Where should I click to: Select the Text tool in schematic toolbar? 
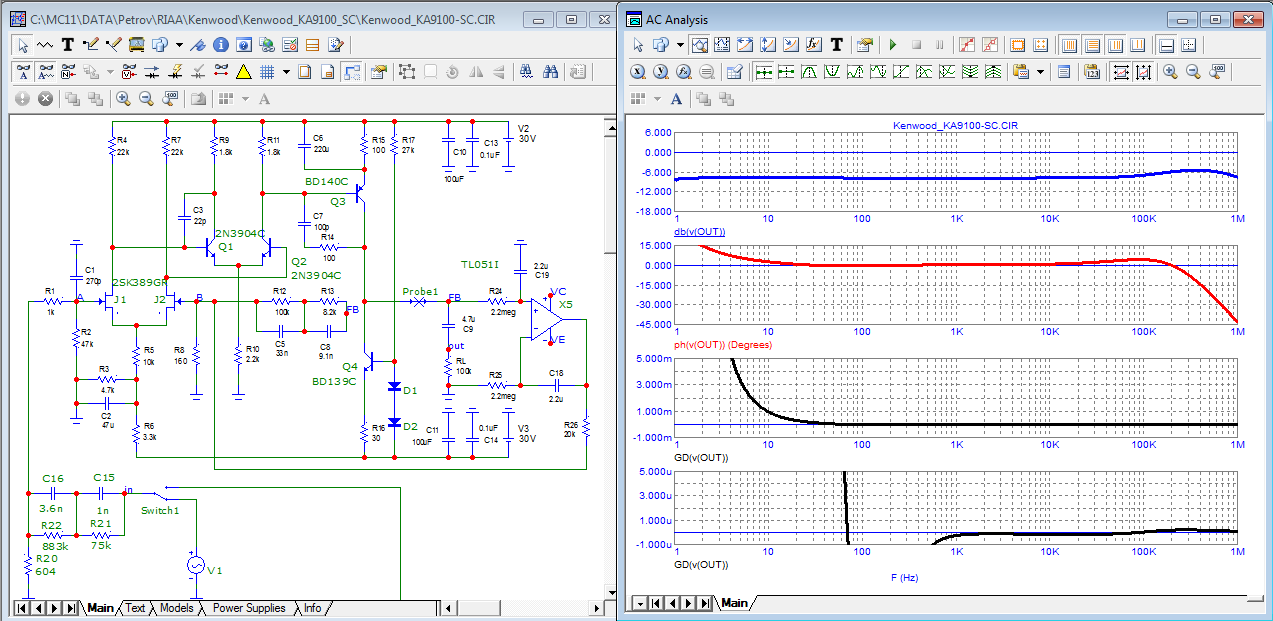click(x=68, y=45)
